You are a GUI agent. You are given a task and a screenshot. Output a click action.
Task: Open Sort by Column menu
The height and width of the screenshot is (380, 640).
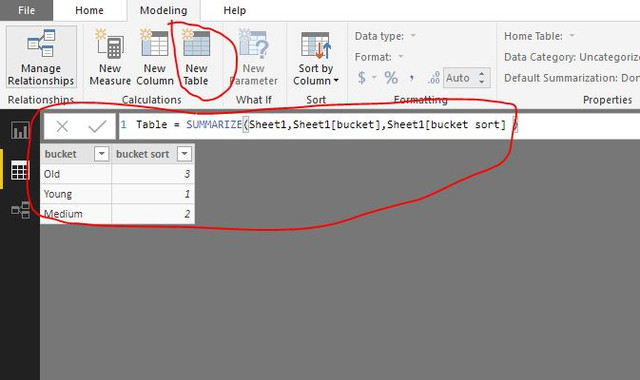(316, 57)
